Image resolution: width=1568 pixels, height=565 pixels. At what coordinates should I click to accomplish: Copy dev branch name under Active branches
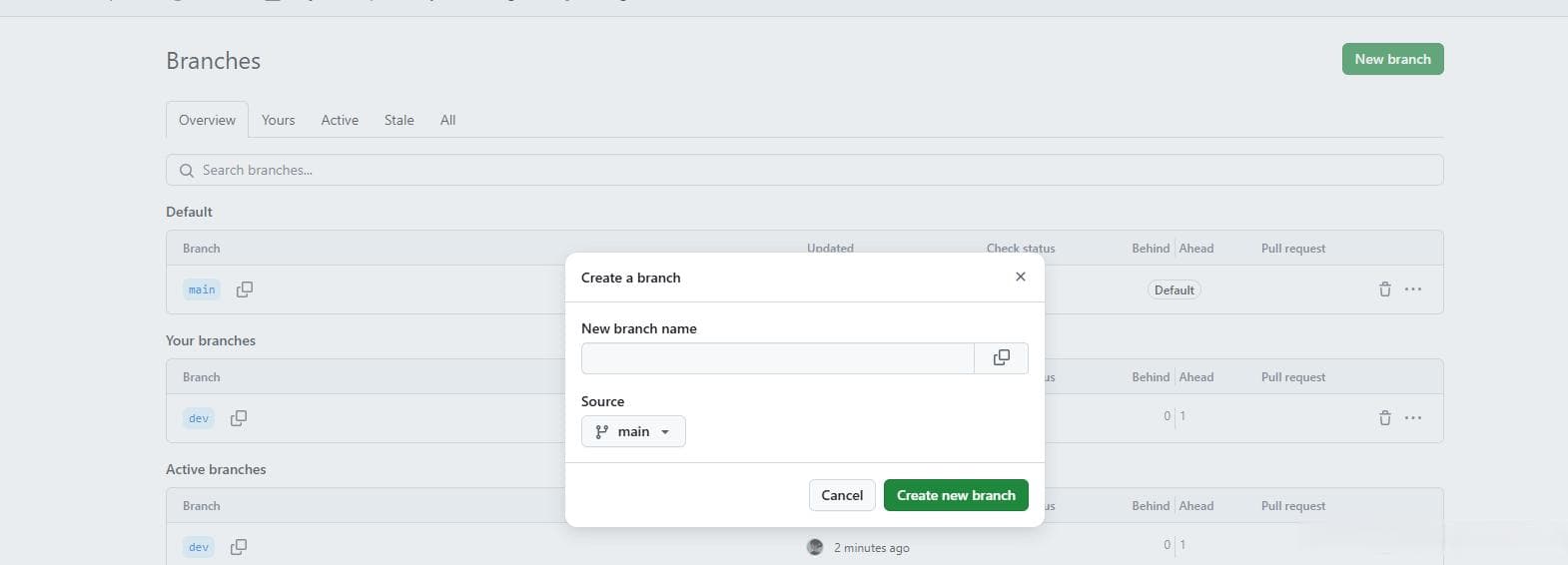[238, 547]
